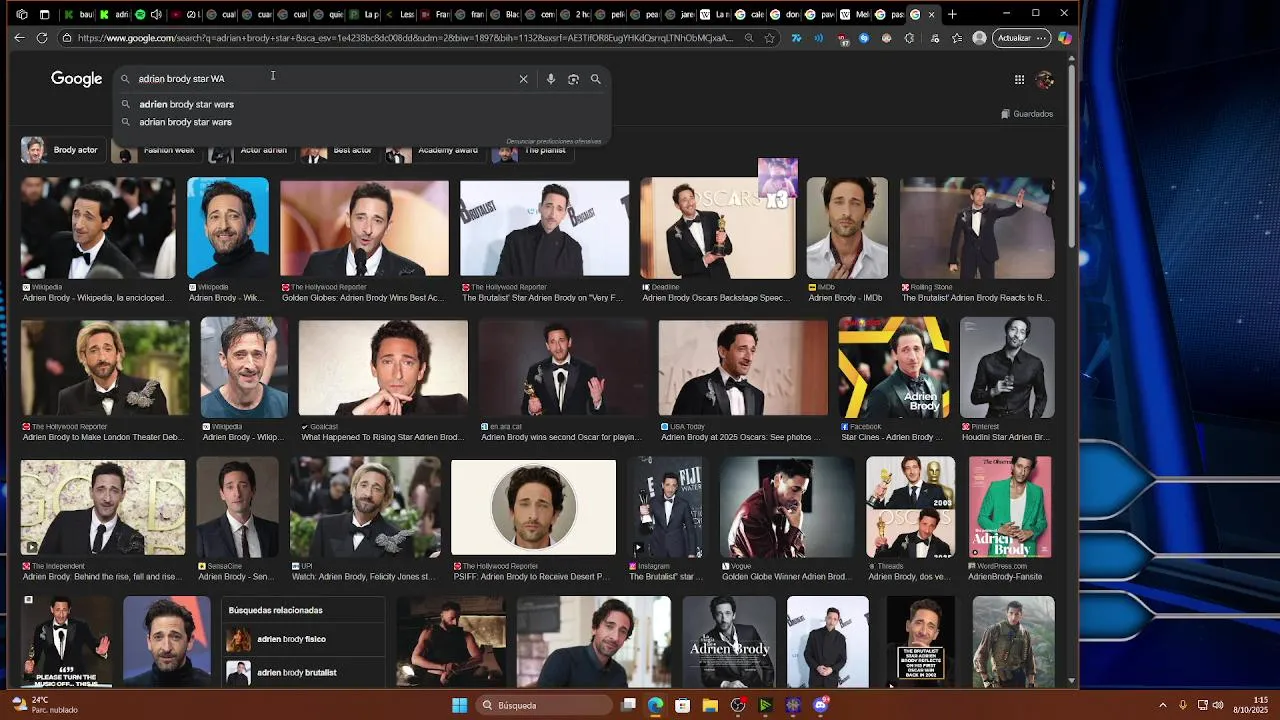This screenshot has height=720, width=1280.
Task: Bookmark page with star icon in address bar
Action: pos(769,38)
